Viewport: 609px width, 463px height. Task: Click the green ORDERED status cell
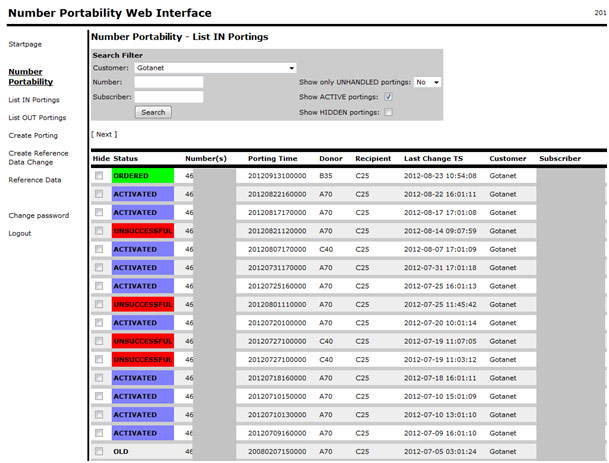143,176
